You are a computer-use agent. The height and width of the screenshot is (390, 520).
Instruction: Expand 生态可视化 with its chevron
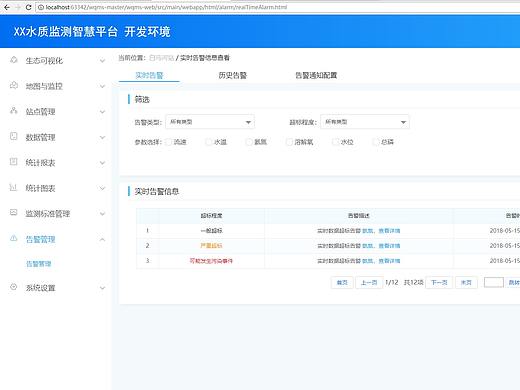click(x=102, y=61)
